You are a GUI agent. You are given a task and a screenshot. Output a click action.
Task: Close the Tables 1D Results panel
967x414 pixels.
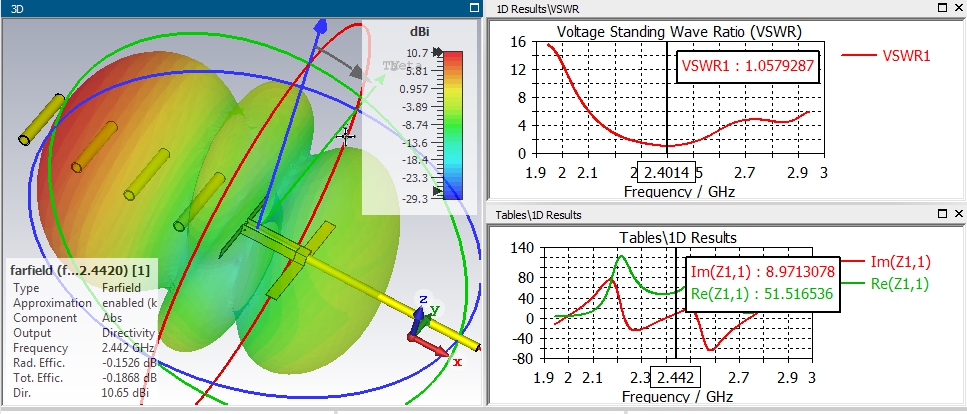click(958, 215)
